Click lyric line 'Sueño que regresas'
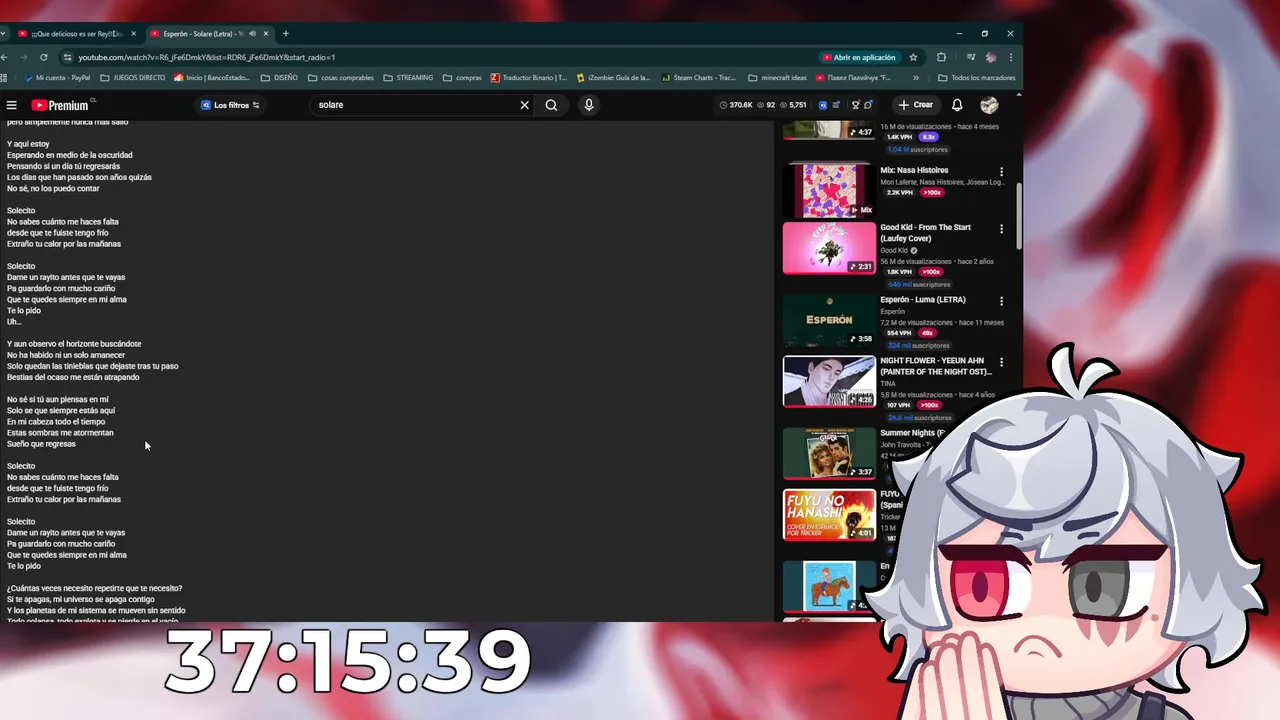This screenshot has height=720, width=1280. coord(41,444)
